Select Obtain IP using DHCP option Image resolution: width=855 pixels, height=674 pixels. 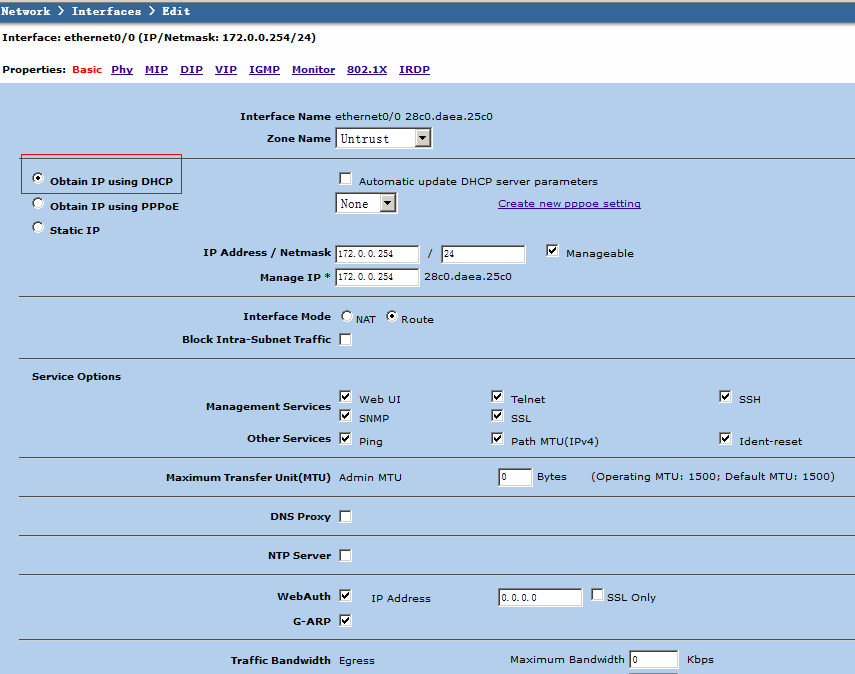tap(38, 179)
